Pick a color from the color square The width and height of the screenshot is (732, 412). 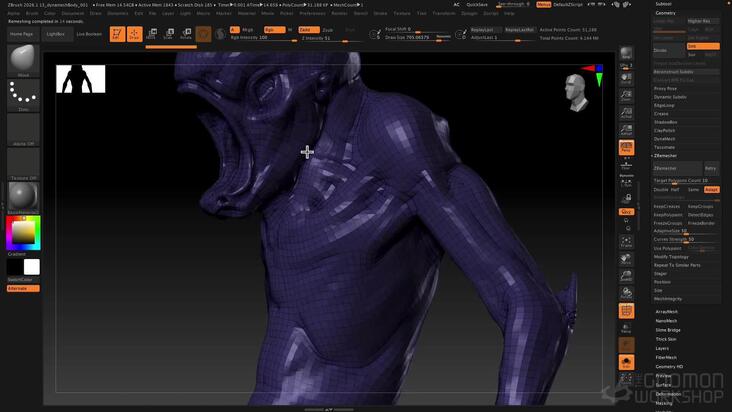click(x=23, y=232)
